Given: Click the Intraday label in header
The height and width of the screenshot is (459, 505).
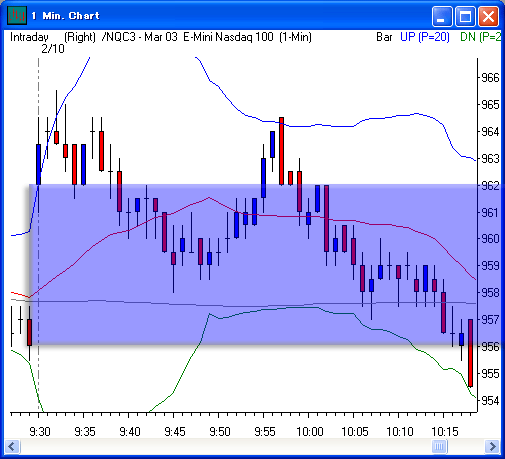Looking at the screenshot, I should (x=29, y=37).
